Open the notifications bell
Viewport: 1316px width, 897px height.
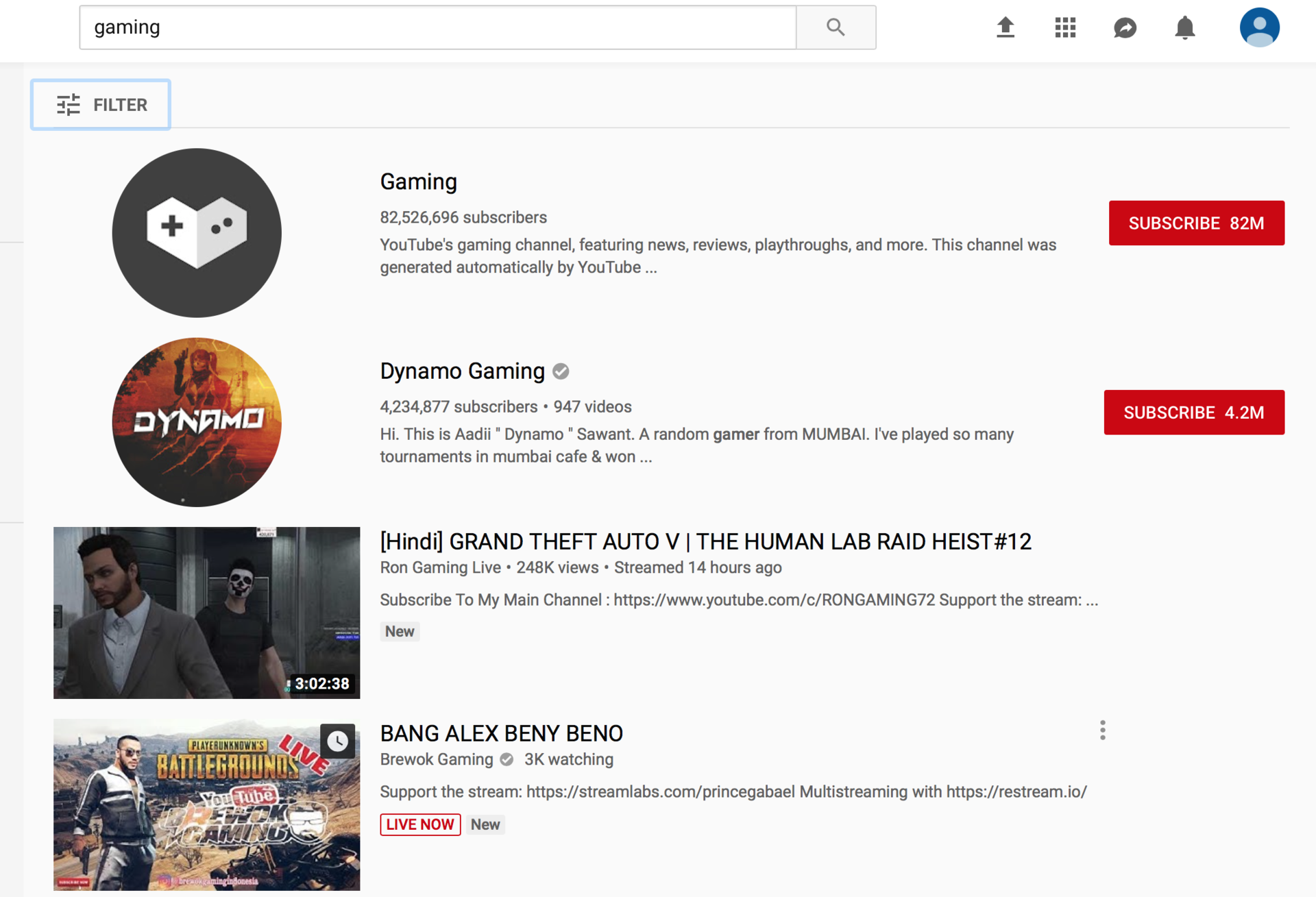(x=1184, y=27)
